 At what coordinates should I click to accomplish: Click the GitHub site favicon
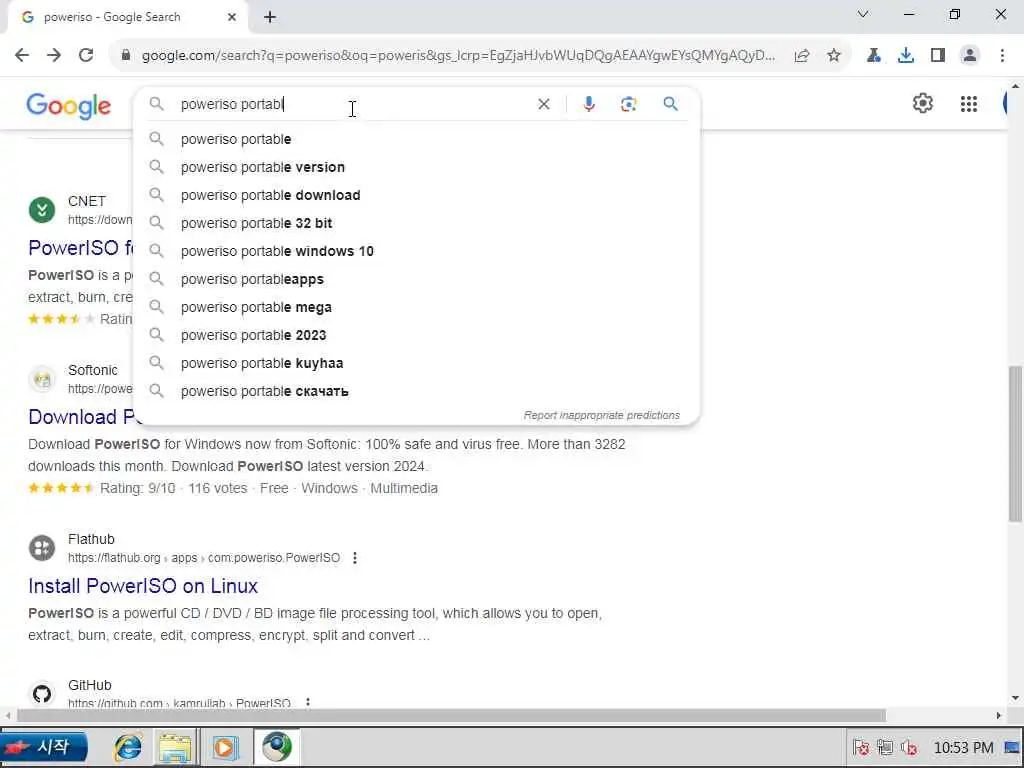(42, 694)
